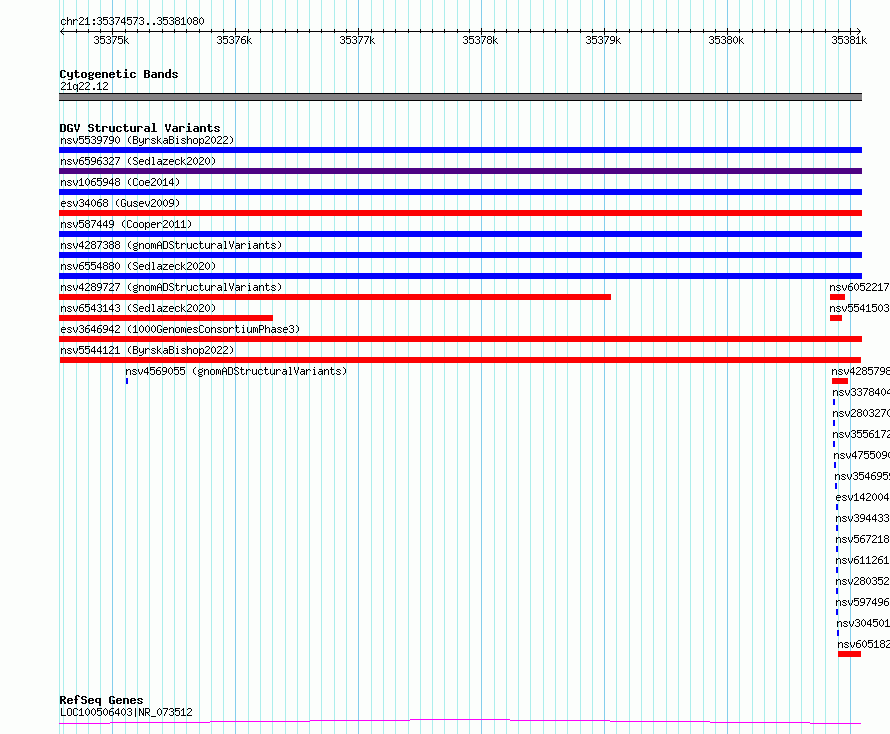Click the label beginning esv142004
Screen dimensions: 890x734
pos(863,497)
